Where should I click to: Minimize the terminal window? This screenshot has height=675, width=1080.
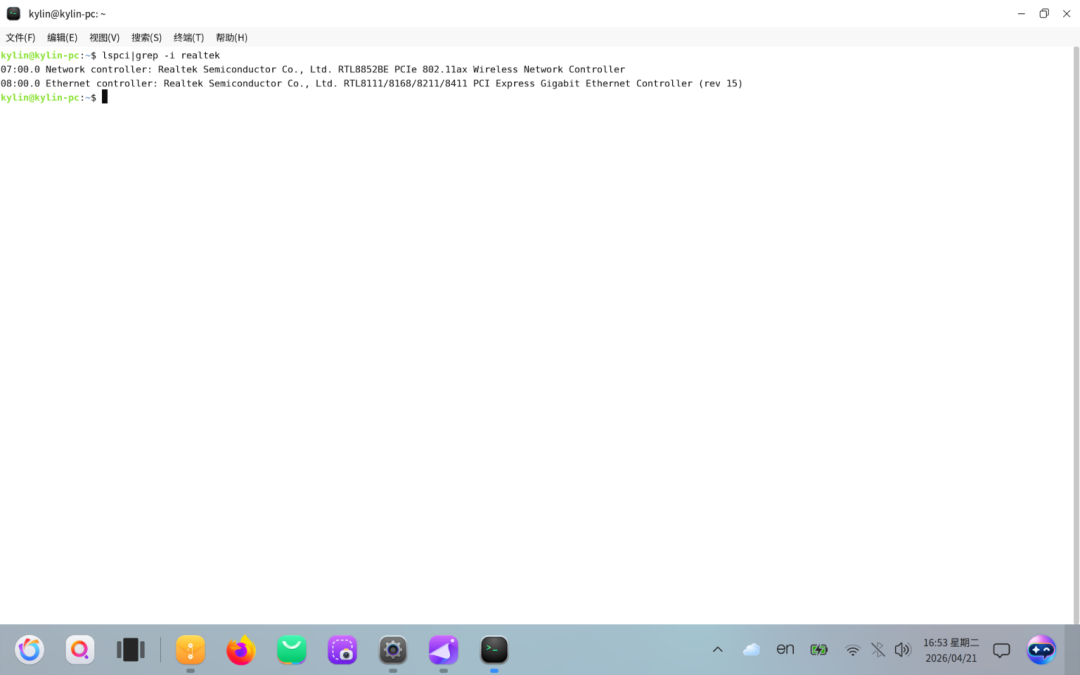pos(1021,14)
